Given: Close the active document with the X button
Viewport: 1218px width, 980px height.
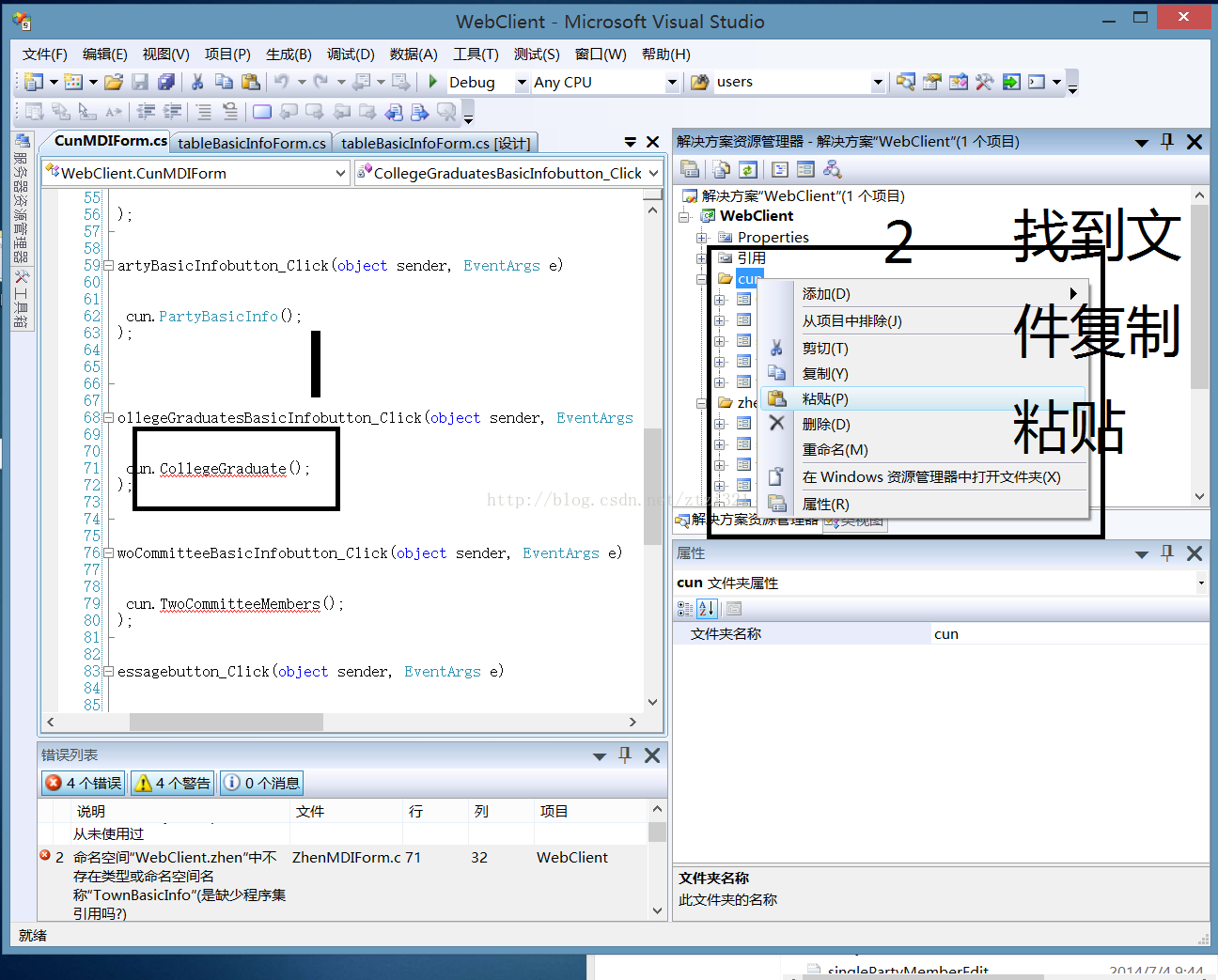Looking at the screenshot, I should (653, 142).
